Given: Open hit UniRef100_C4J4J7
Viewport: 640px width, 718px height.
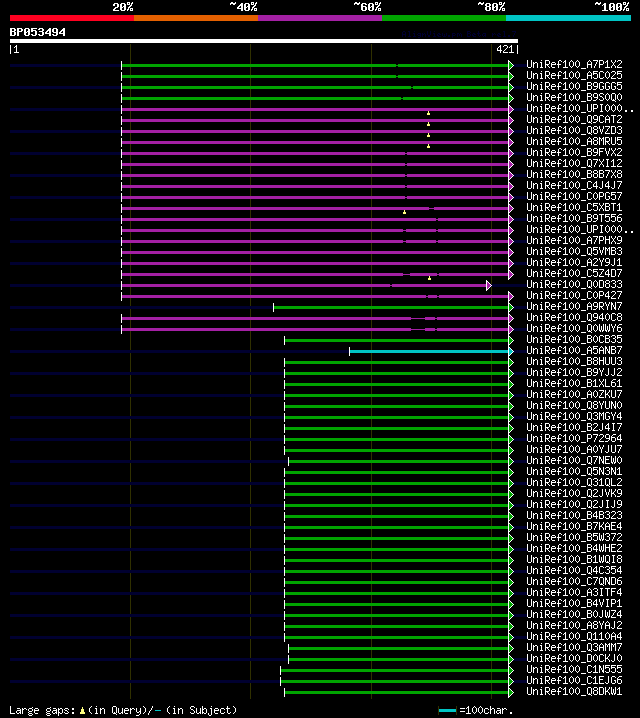Looking at the screenshot, I should pos(574,185).
